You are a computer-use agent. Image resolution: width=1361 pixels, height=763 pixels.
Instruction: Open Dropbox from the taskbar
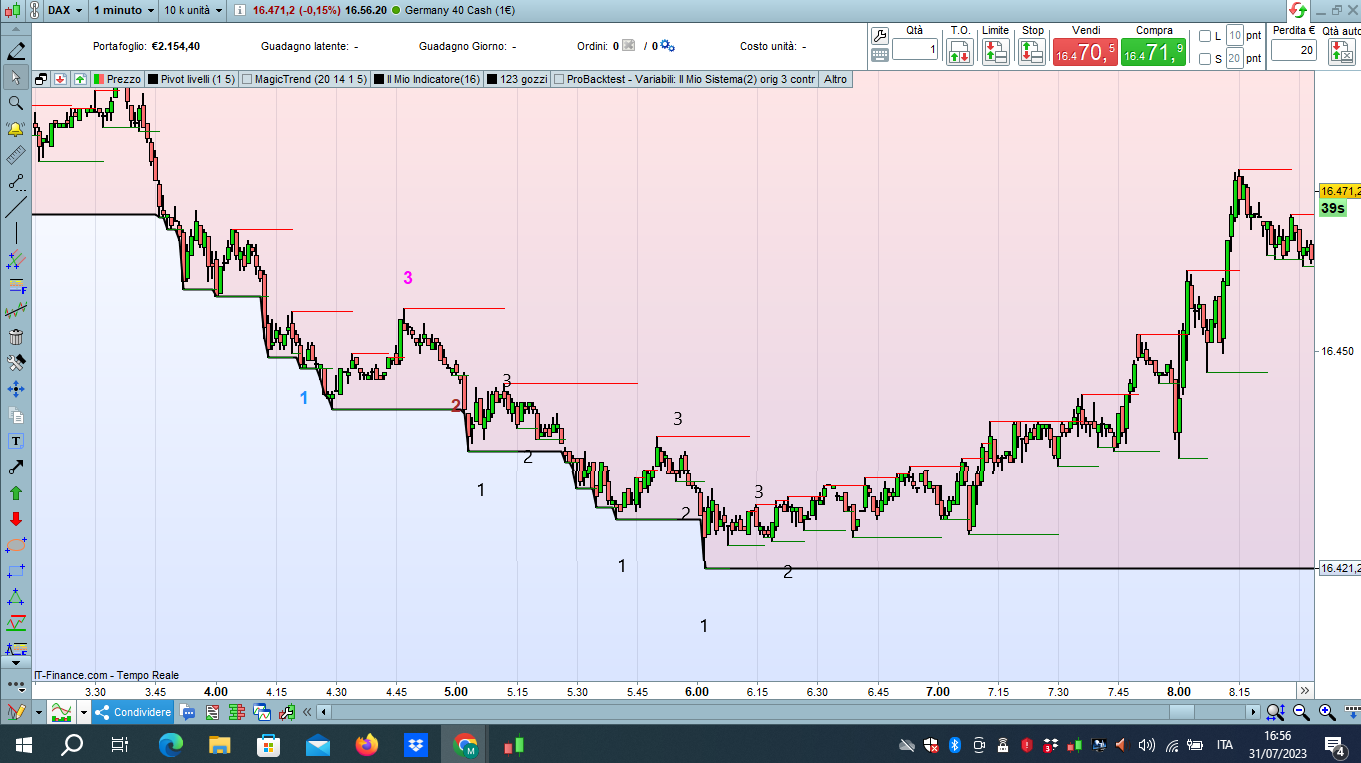(416, 744)
